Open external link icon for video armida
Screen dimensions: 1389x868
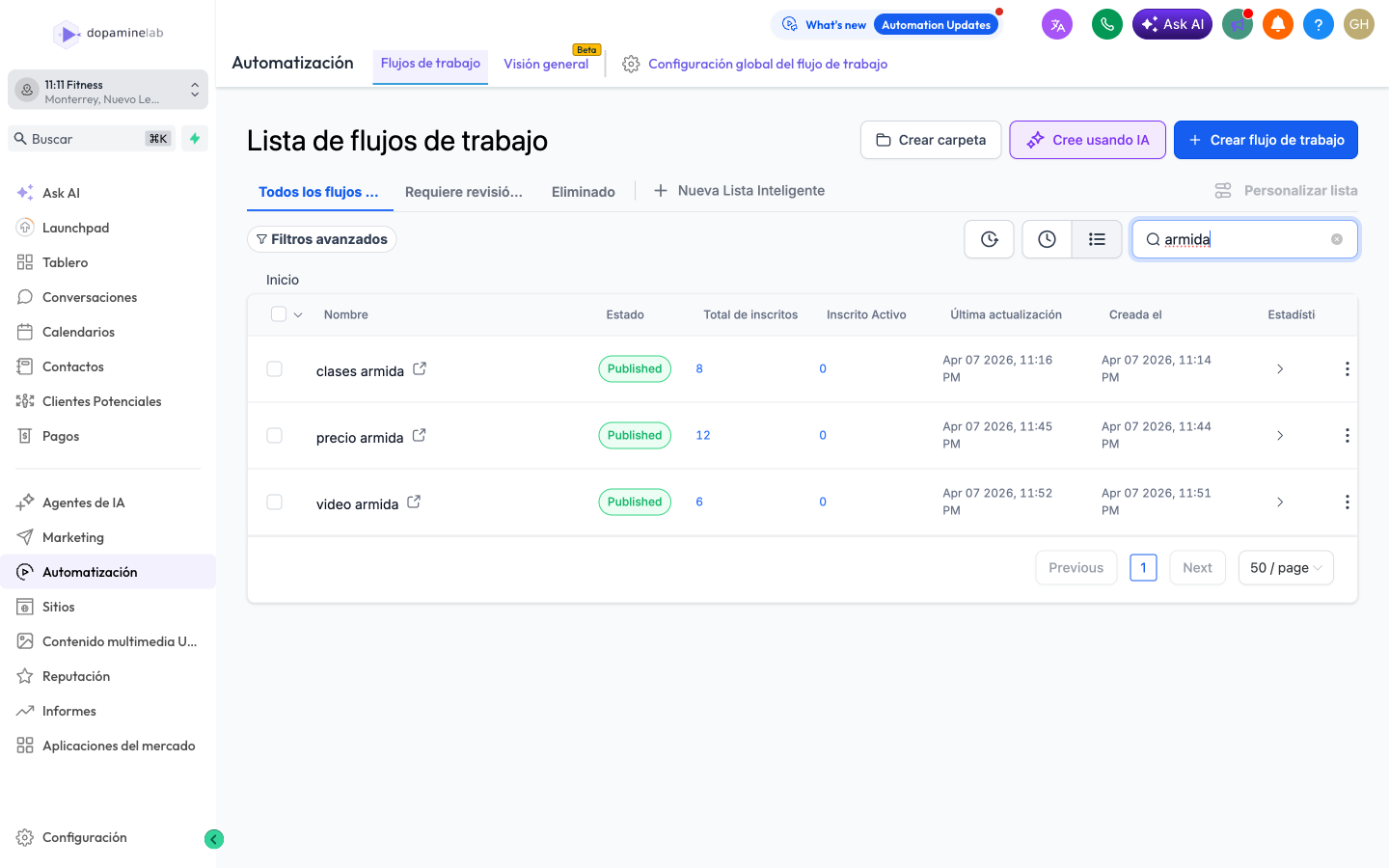[414, 502]
